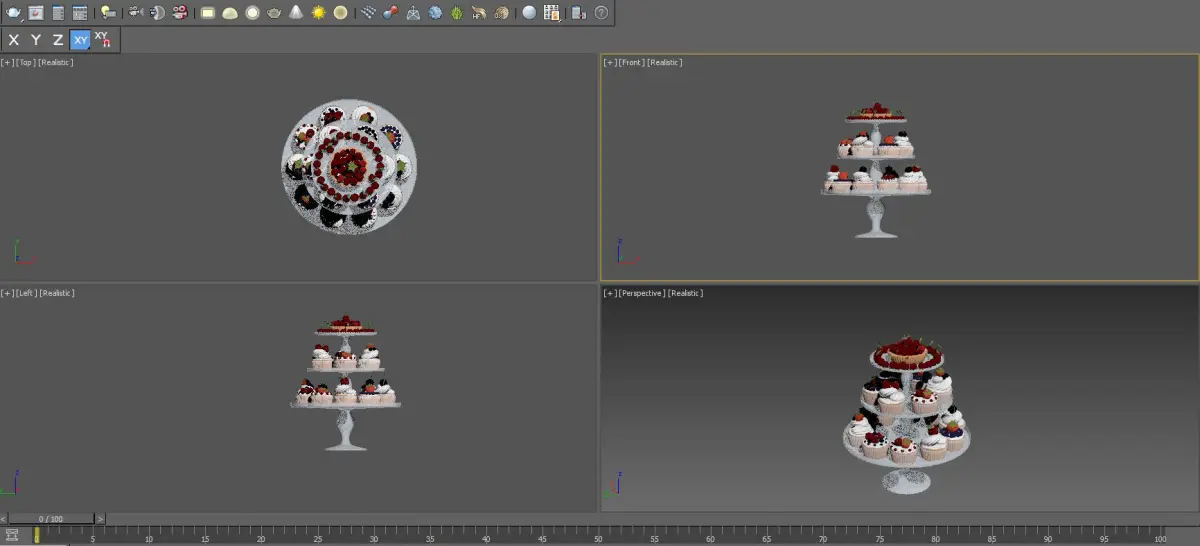Click the blue faceted blob icon
This screenshot has height=546, width=1200.
coord(435,13)
